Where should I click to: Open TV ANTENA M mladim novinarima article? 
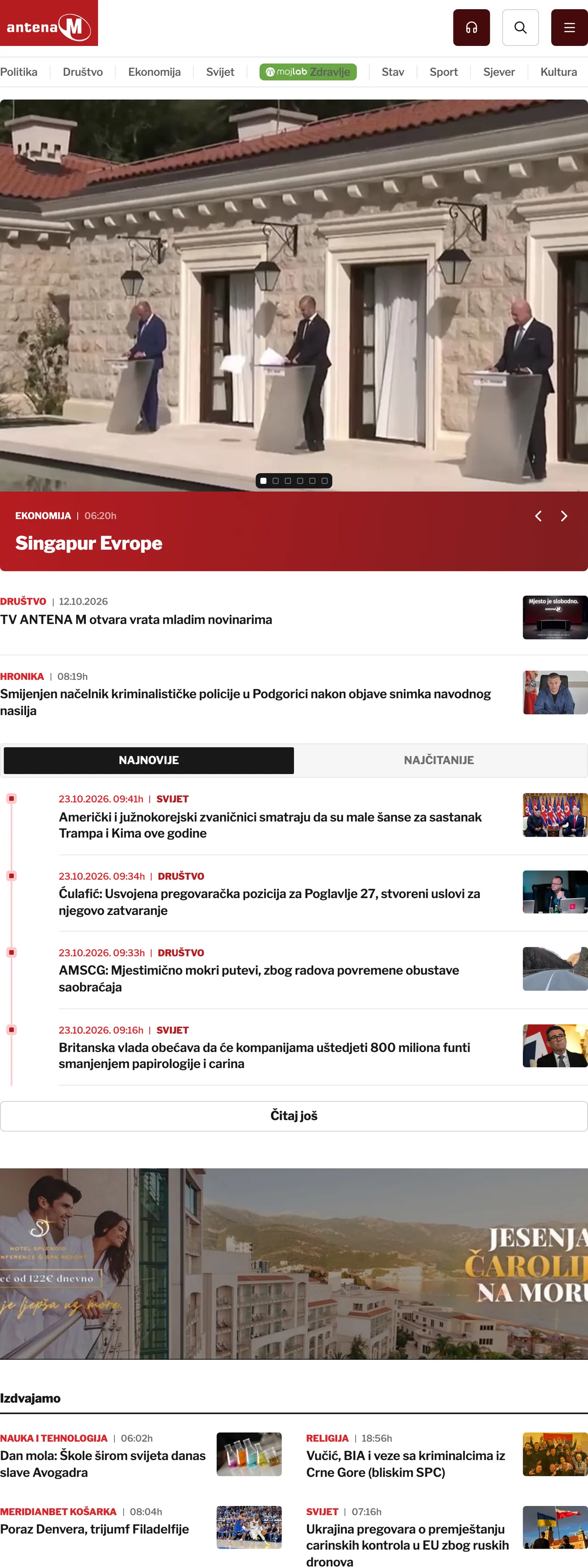pyautogui.click(x=136, y=620)
